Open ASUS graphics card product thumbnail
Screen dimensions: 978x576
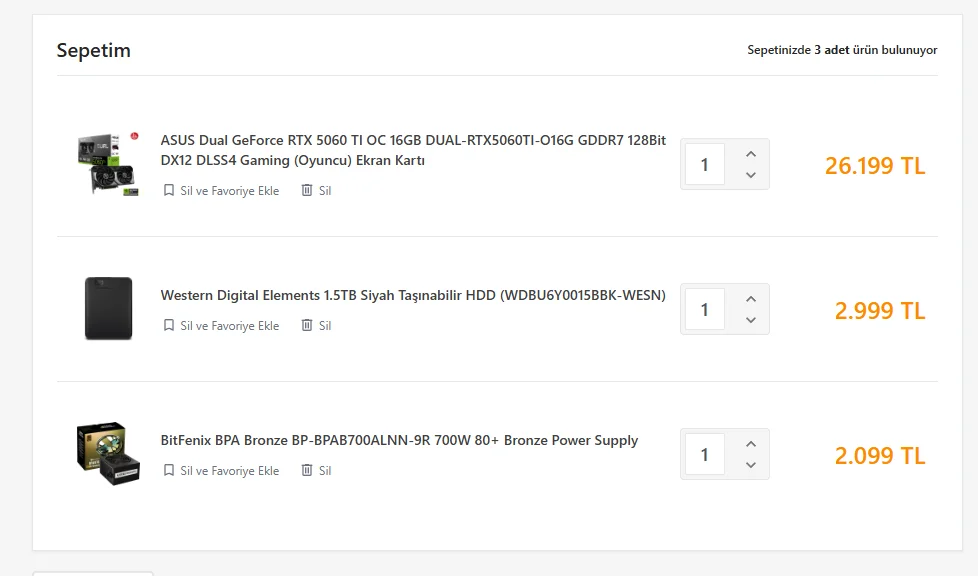pos(109,164)
